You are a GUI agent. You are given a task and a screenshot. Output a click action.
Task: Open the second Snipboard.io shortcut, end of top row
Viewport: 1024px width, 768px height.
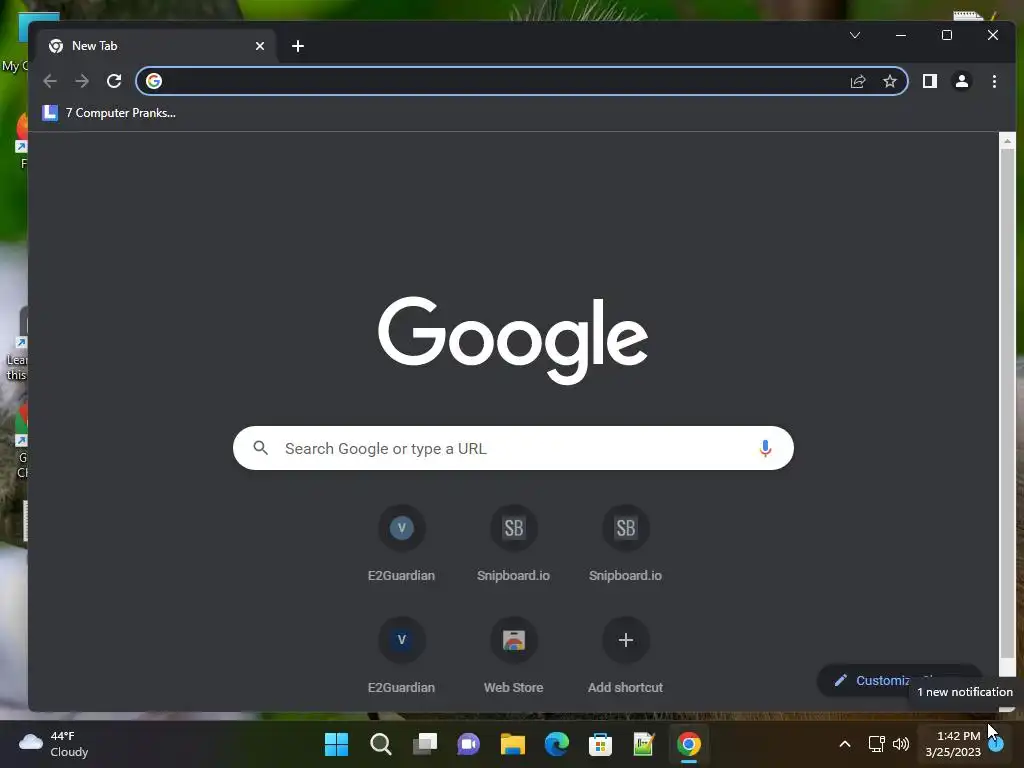point(626,543)
